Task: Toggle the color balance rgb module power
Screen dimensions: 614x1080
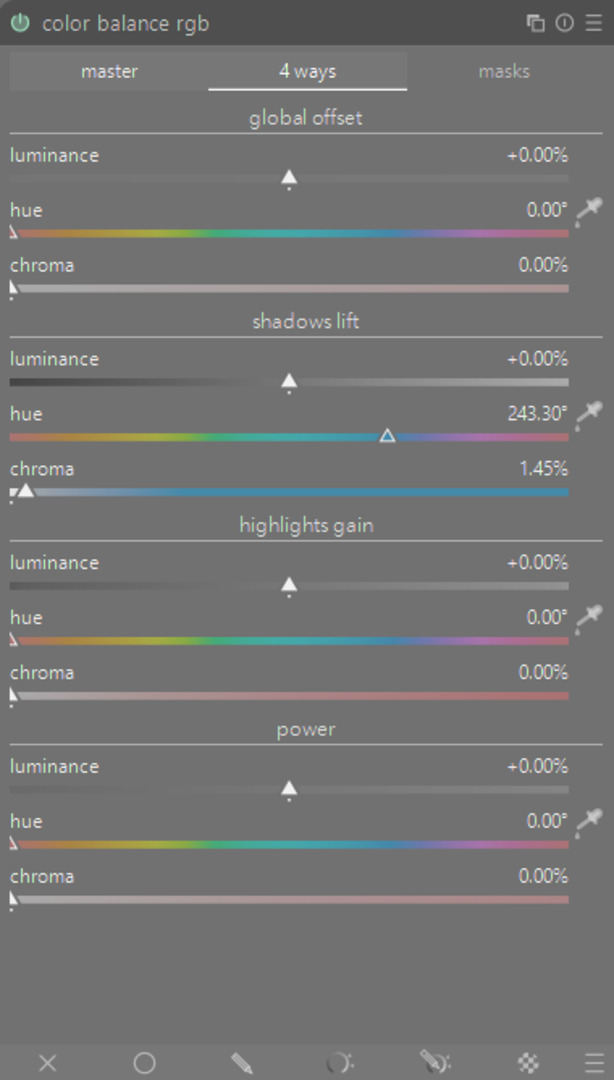Action: (20, 23)
